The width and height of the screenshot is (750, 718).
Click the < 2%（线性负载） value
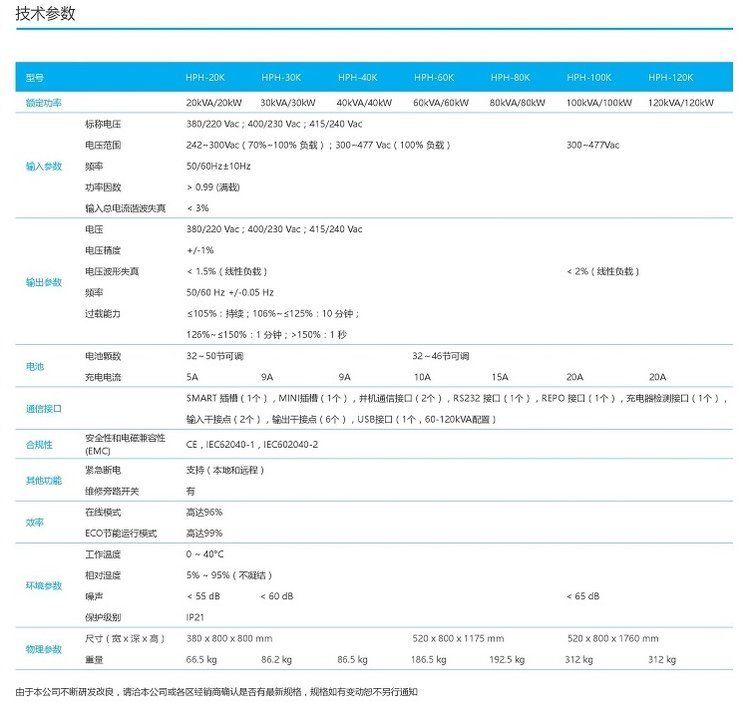coord(603,271)
